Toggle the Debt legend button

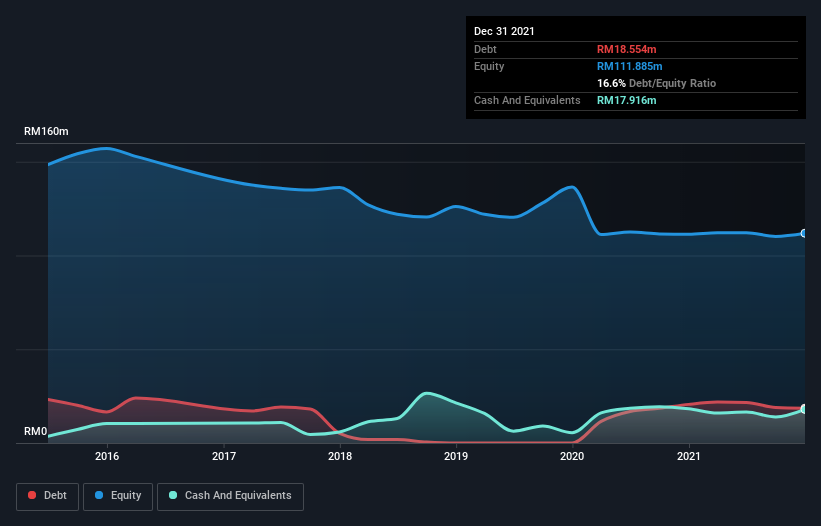click(x=47, y=496)
